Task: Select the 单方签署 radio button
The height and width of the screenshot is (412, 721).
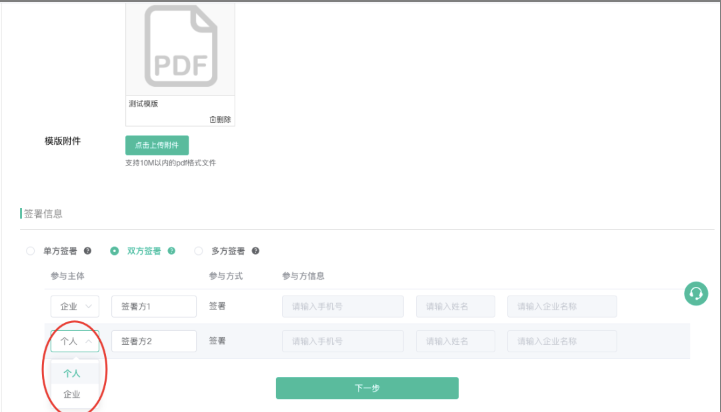Action: 30,251
